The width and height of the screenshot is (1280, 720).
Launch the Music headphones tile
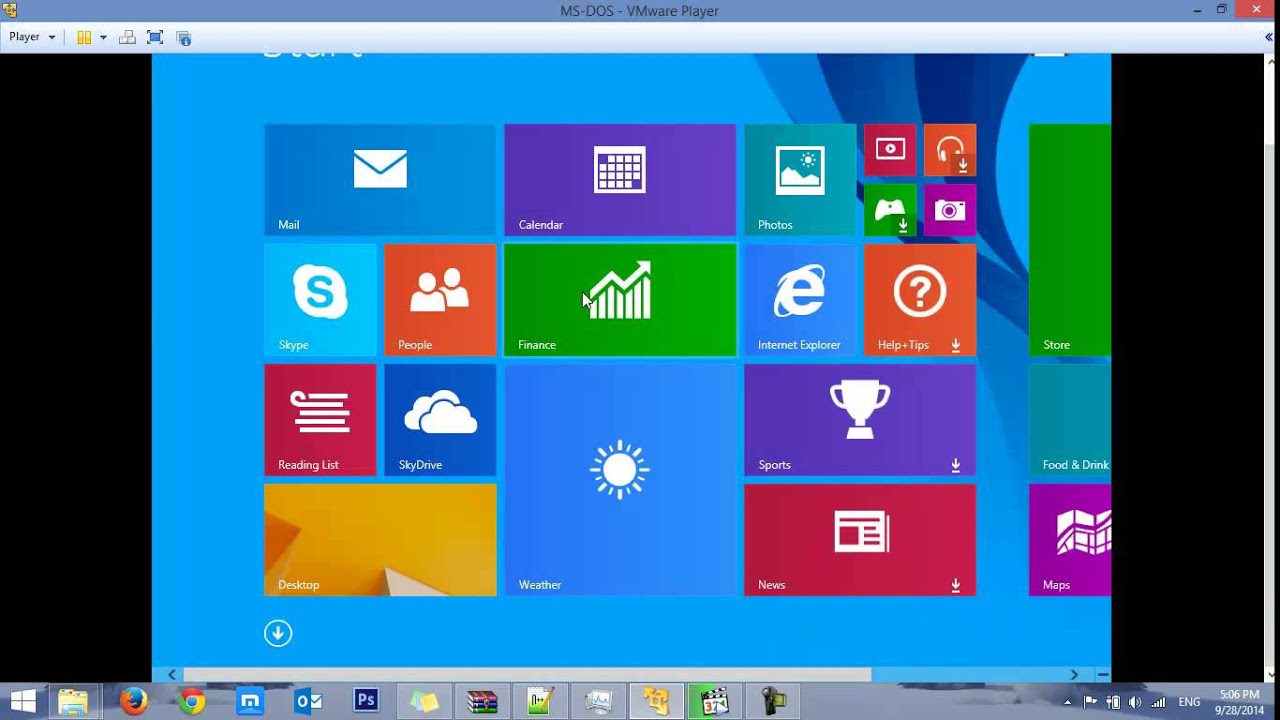pos(950,150)
